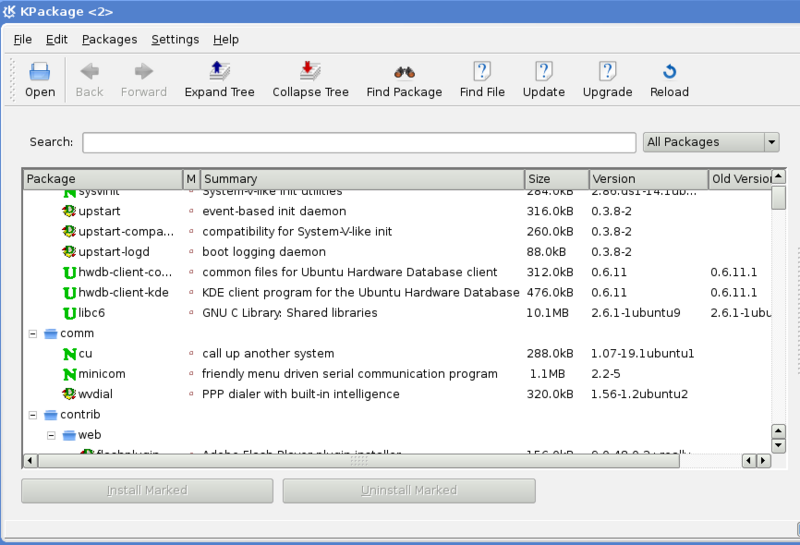Image resolution: width=800 pixels, height=545 pixels.
Task: Collapse the comm tree branch
Action: 33,334
